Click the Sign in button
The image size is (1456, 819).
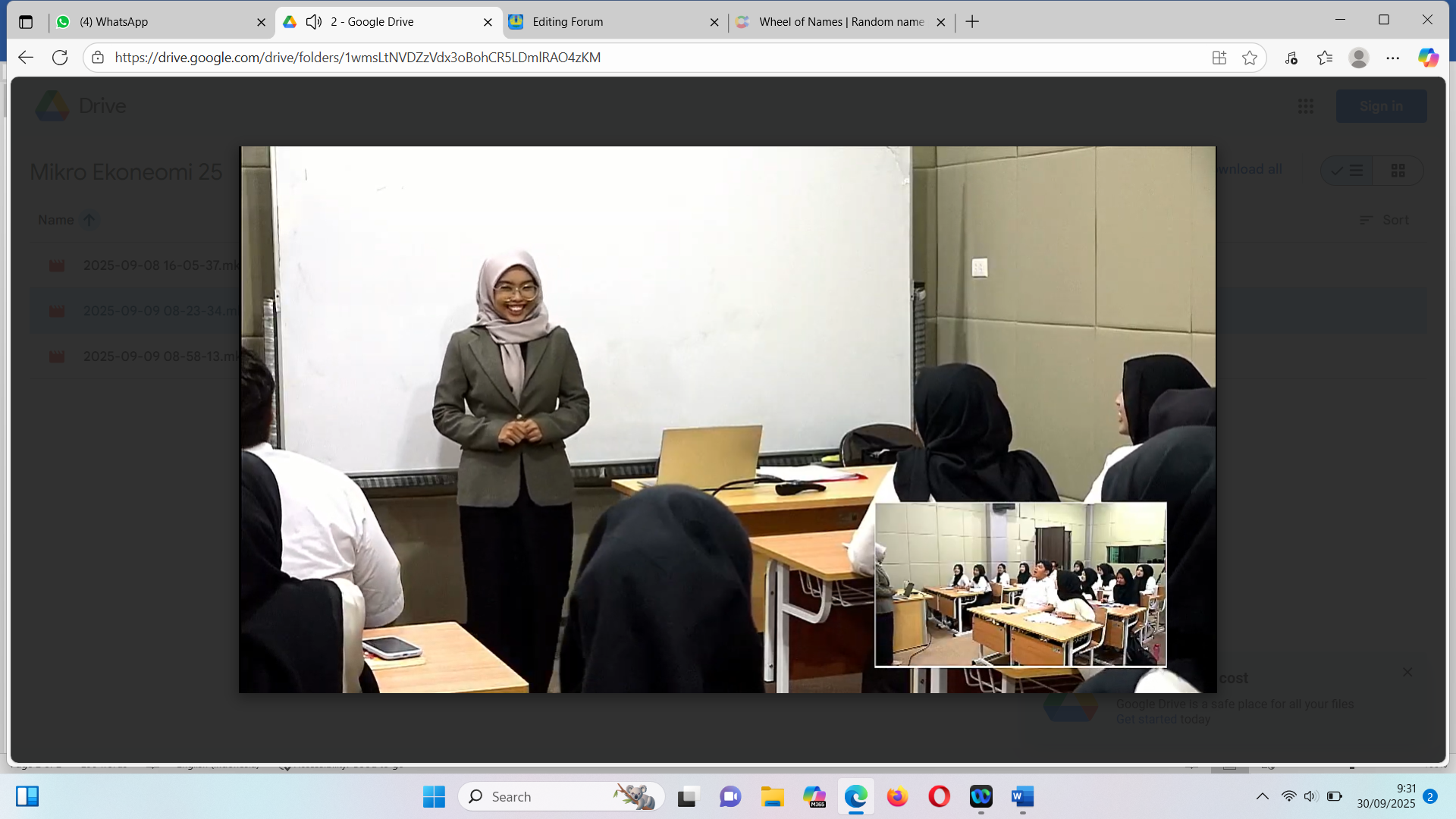[x=1380, y=106]
